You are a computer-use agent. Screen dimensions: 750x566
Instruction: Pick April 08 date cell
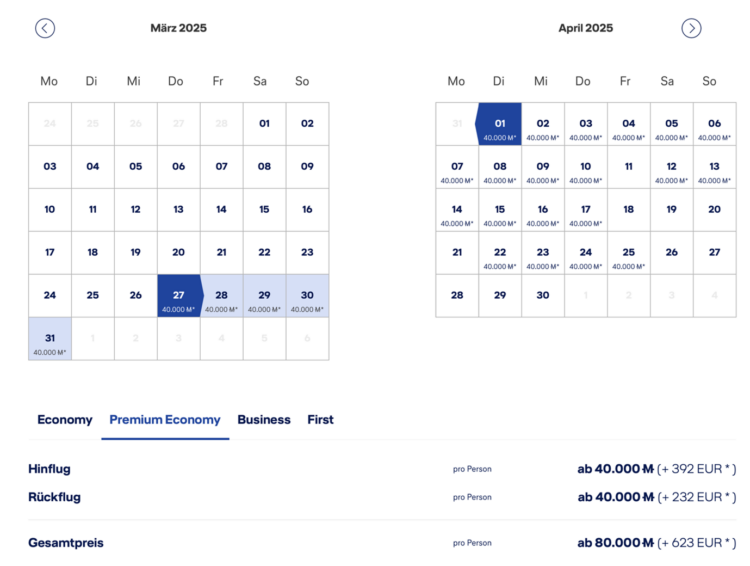click(x=500, y=167)
